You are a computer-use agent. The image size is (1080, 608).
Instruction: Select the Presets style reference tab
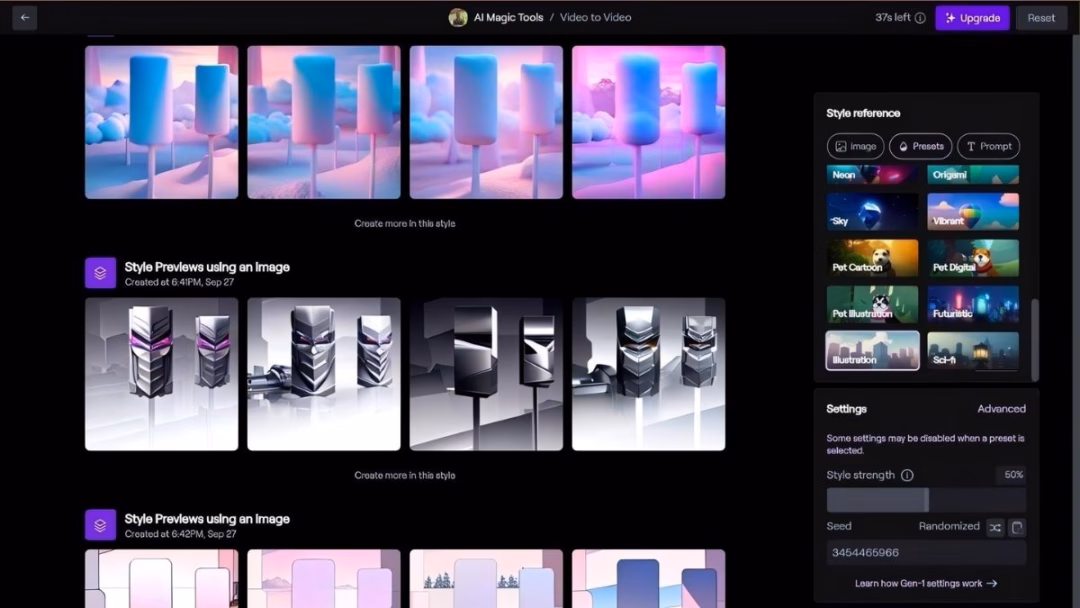(920, 146)
